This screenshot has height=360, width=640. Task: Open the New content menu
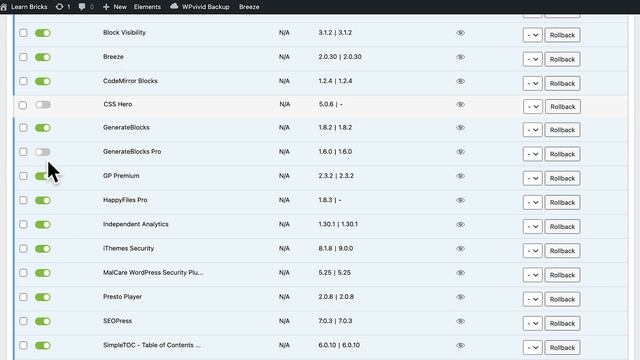120,7
